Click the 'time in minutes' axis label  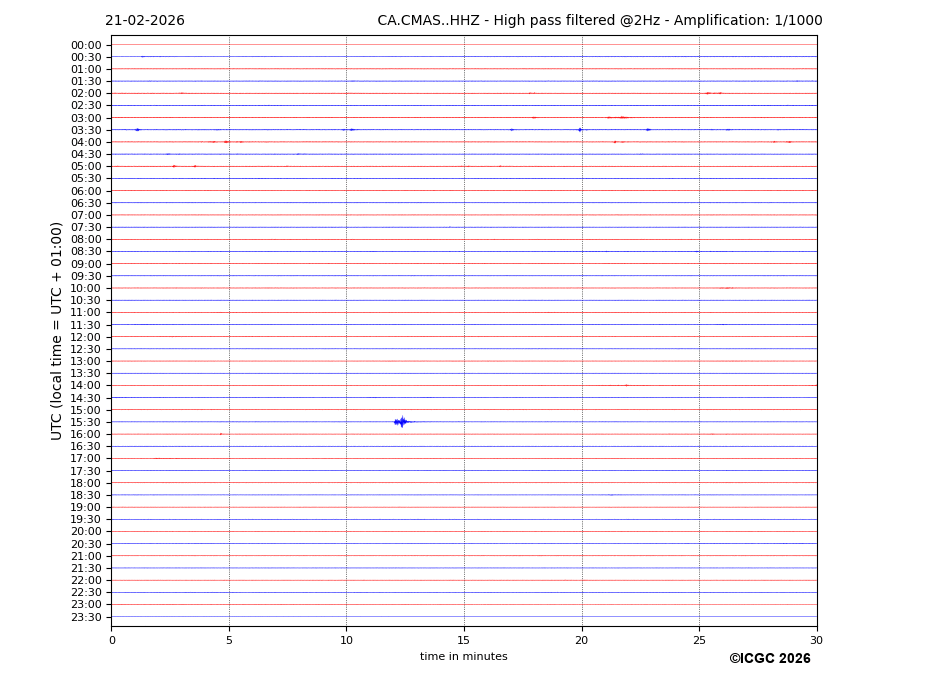pyautogui.click(x=463, y=657)
